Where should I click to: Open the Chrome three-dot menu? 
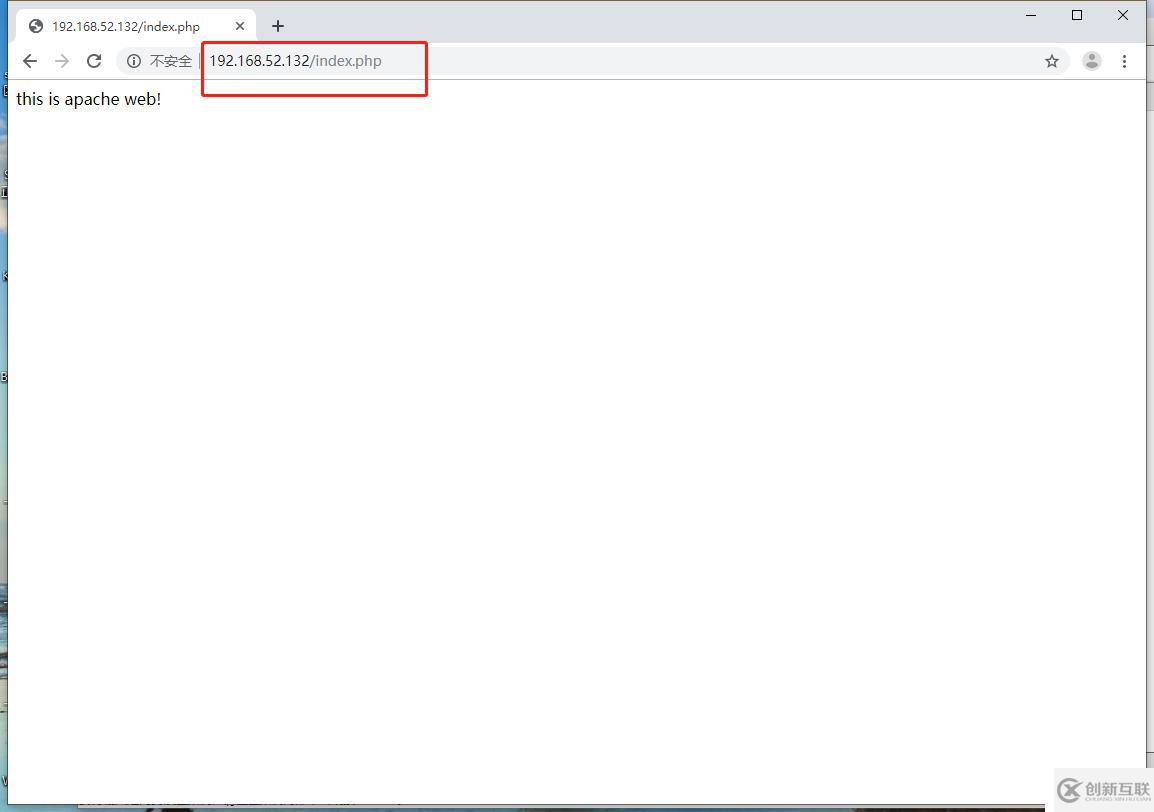pyautogui.click(x=1124, y=61)
